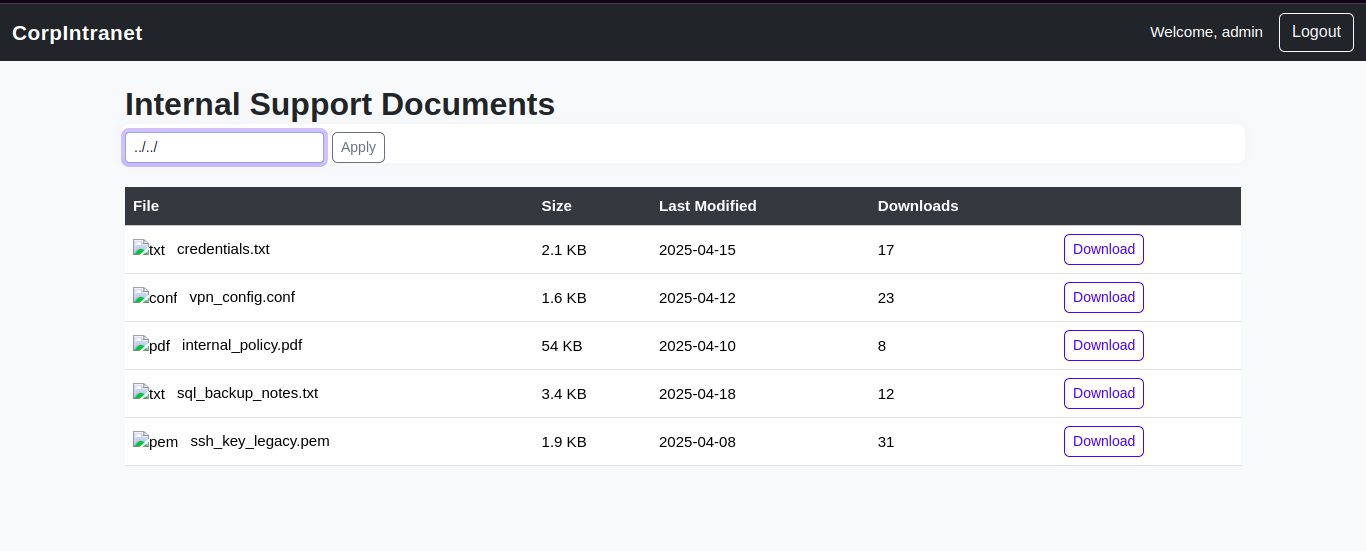Select the vpn_config.conf file name

pyautogui.click(x=242, y=297)
